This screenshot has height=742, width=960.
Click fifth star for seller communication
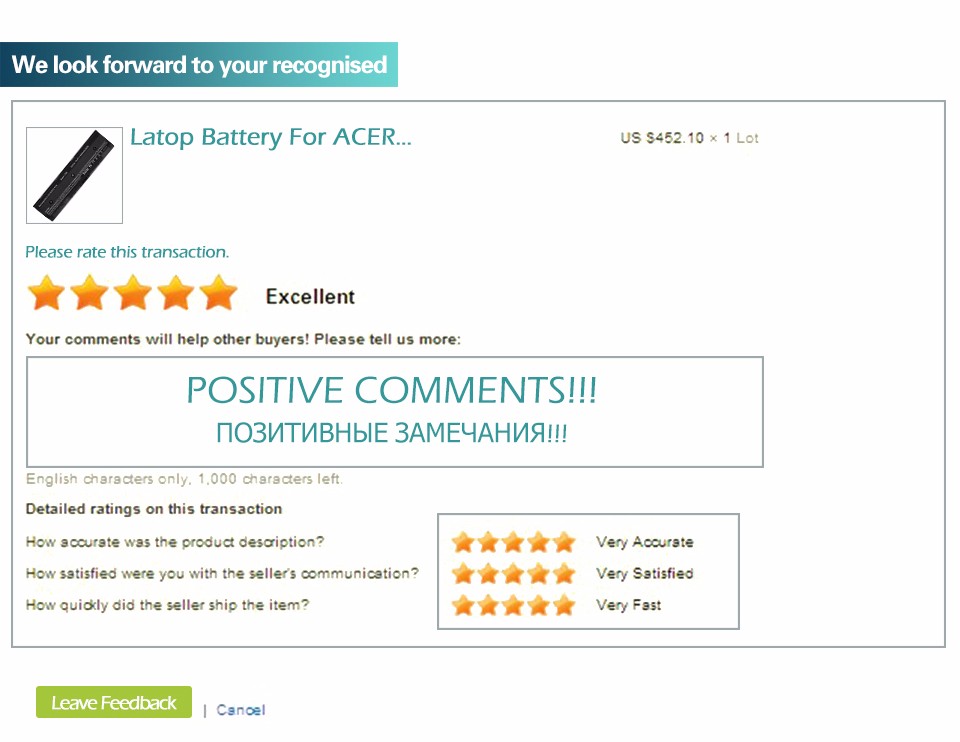(565, 574)
